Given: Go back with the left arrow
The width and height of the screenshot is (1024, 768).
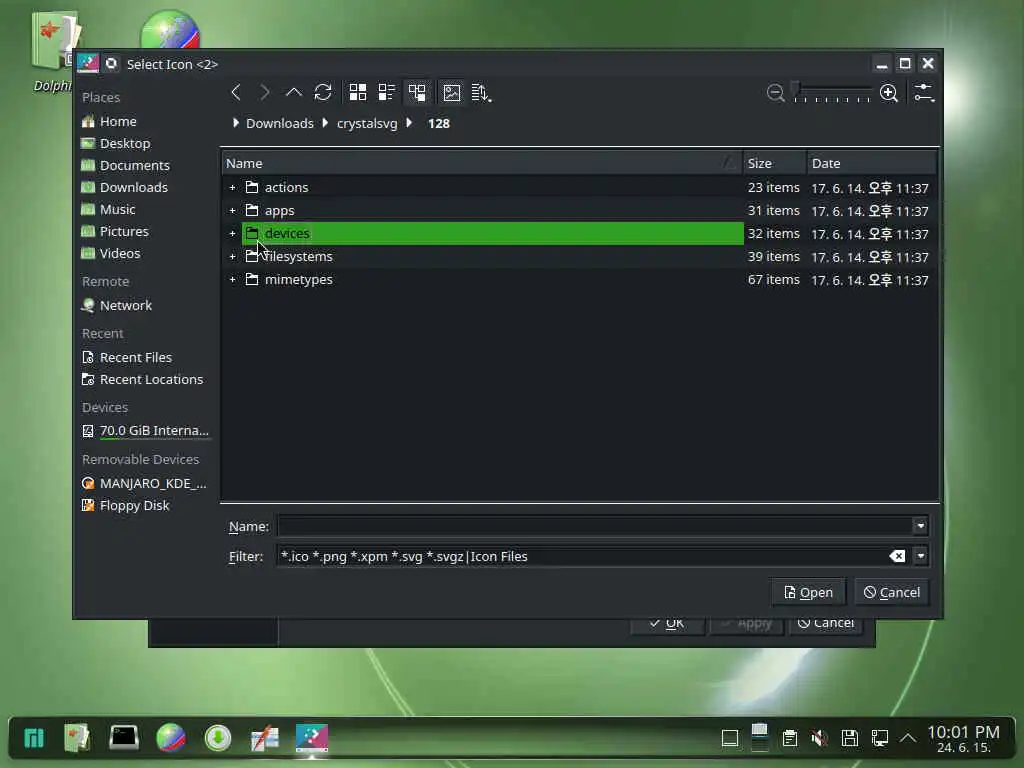Looking at the screenshot, I should tap(236, 92).
